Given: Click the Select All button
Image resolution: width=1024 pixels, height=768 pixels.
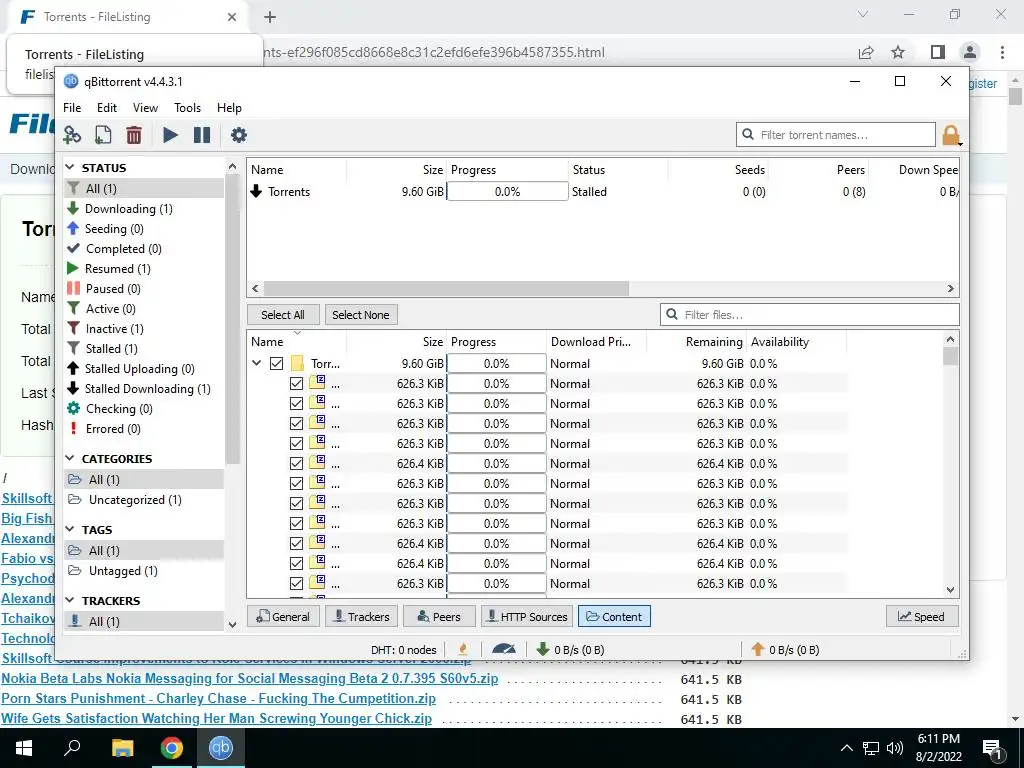Looking at the screenshot, I should point(283,315).
